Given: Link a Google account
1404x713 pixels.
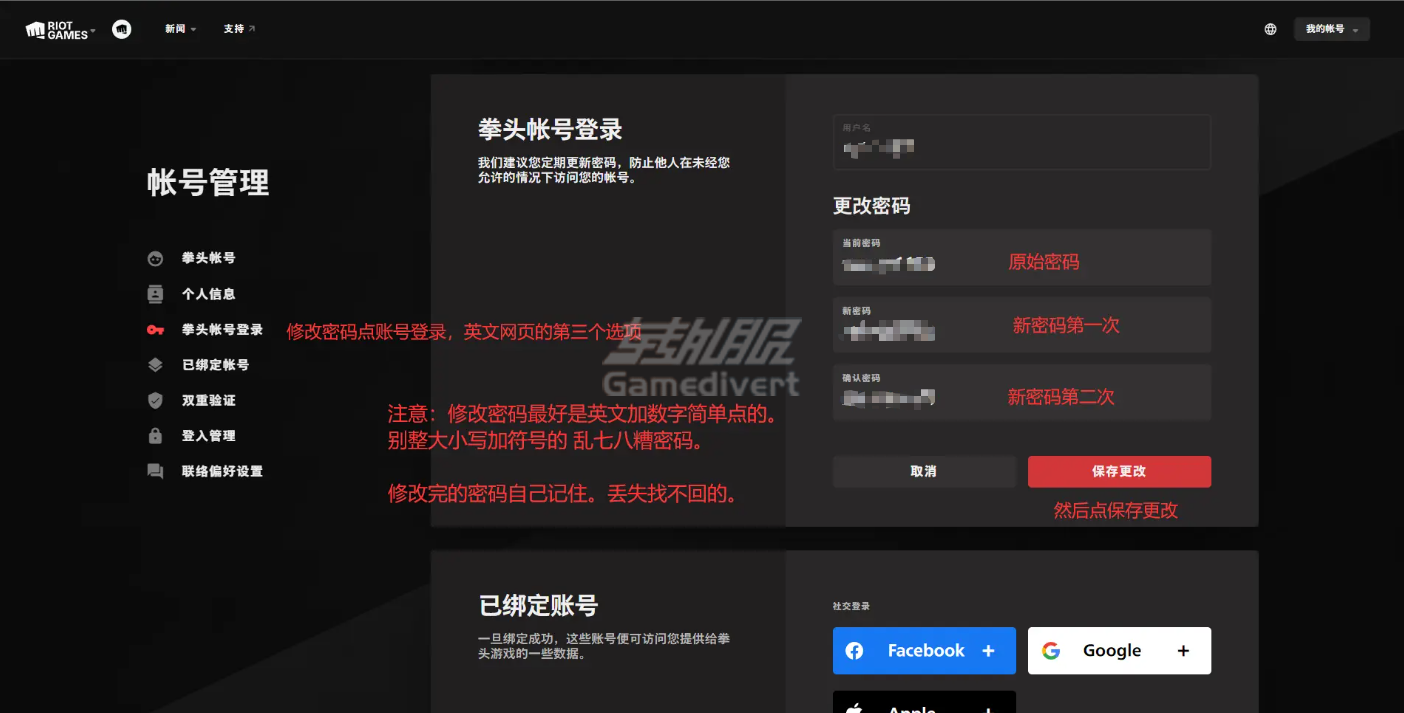Looking at the screenshot, I should [1119, 651].
